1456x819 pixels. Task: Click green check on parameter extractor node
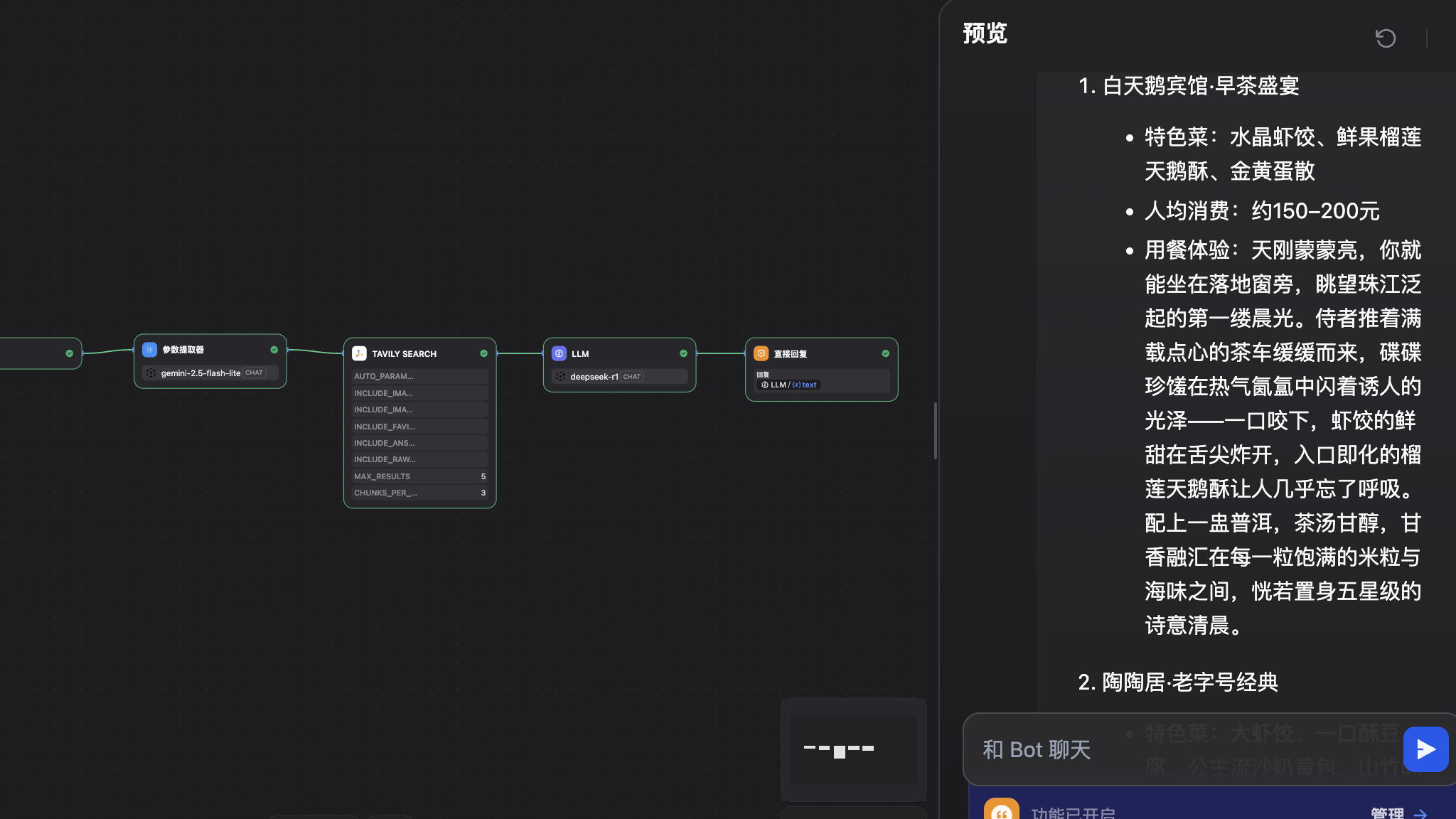click(274, 350)
